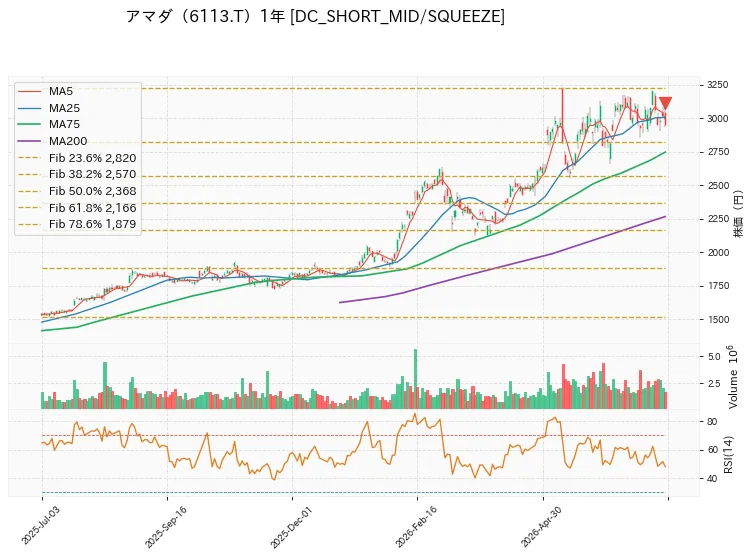Click the RSI(14) axis label
Screen dimensions: 752x558
point(728,455)
